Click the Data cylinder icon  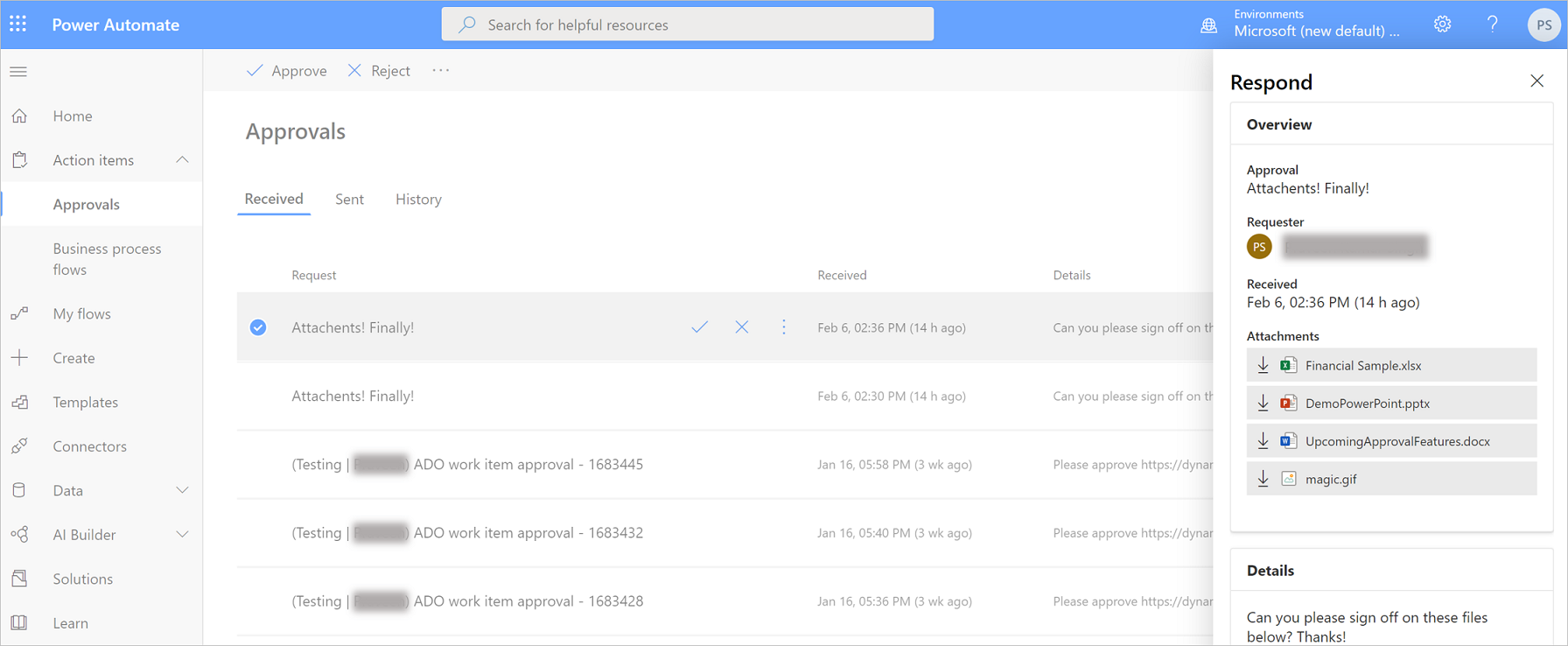pos(20,490)
